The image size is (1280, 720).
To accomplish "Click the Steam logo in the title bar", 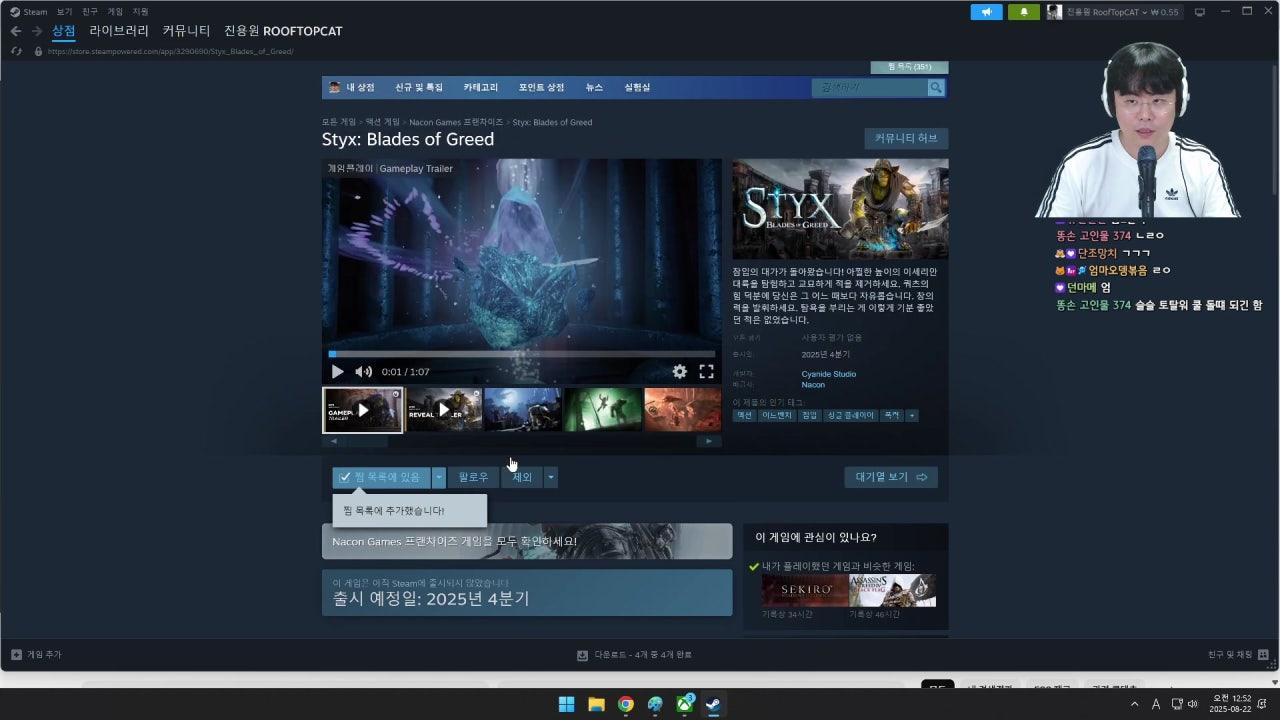I will [15, 12].
